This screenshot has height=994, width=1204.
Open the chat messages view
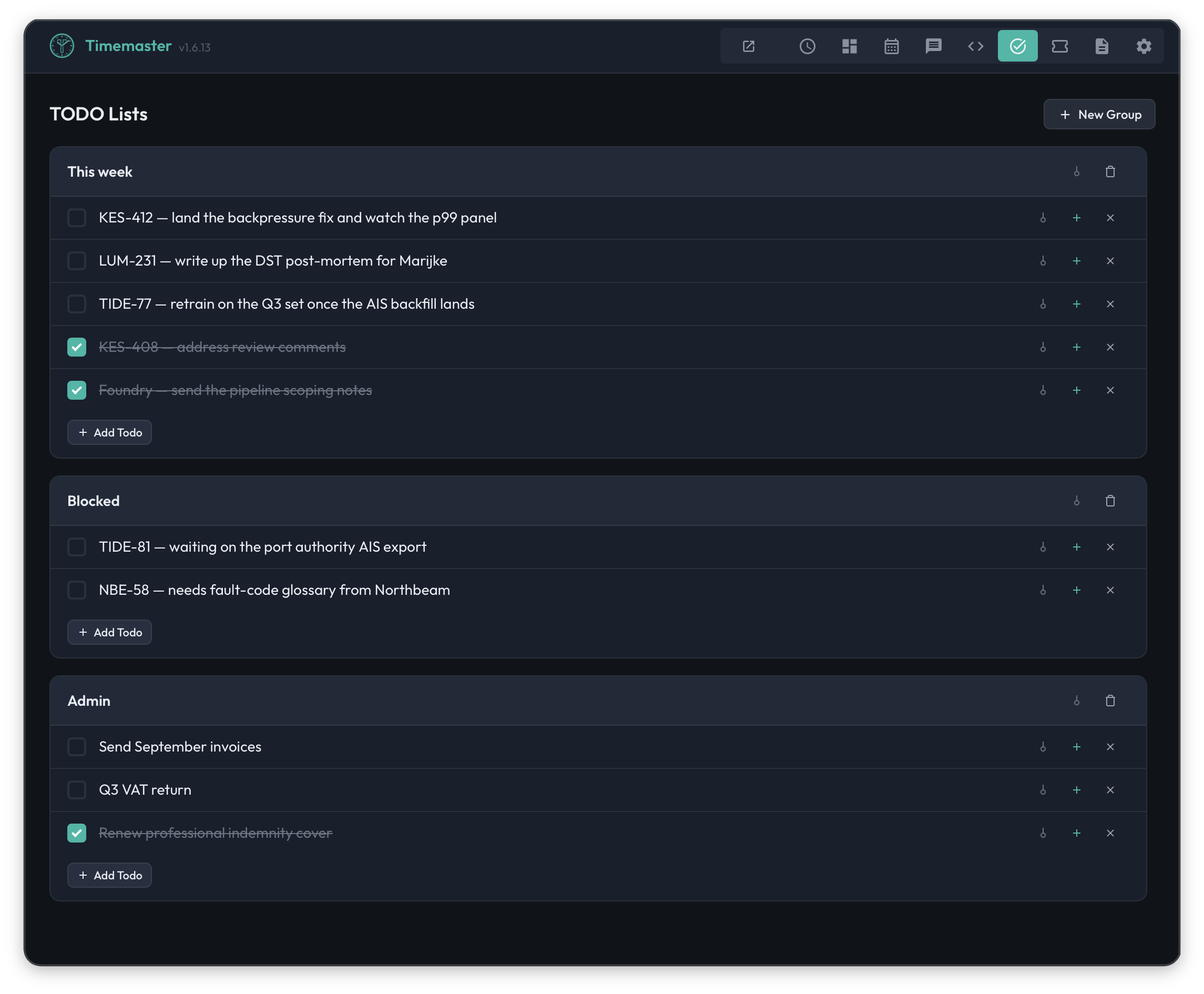933,46
